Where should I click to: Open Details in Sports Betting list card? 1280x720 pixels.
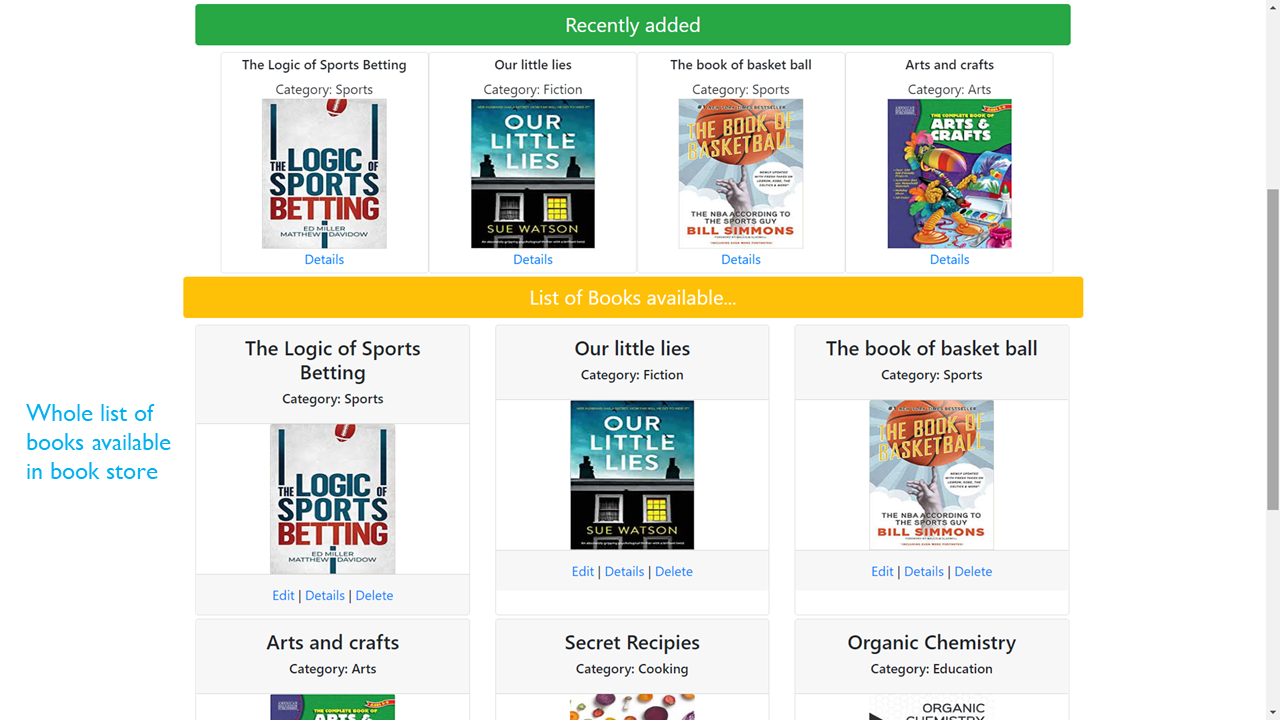[x=325, y=595]
